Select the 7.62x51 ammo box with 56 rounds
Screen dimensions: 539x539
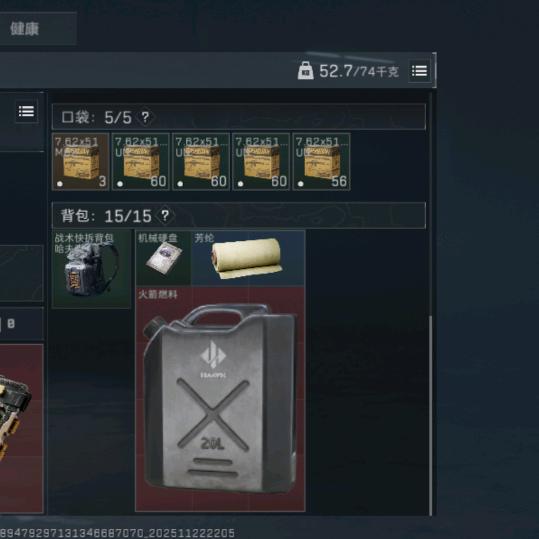pos(321,162)
